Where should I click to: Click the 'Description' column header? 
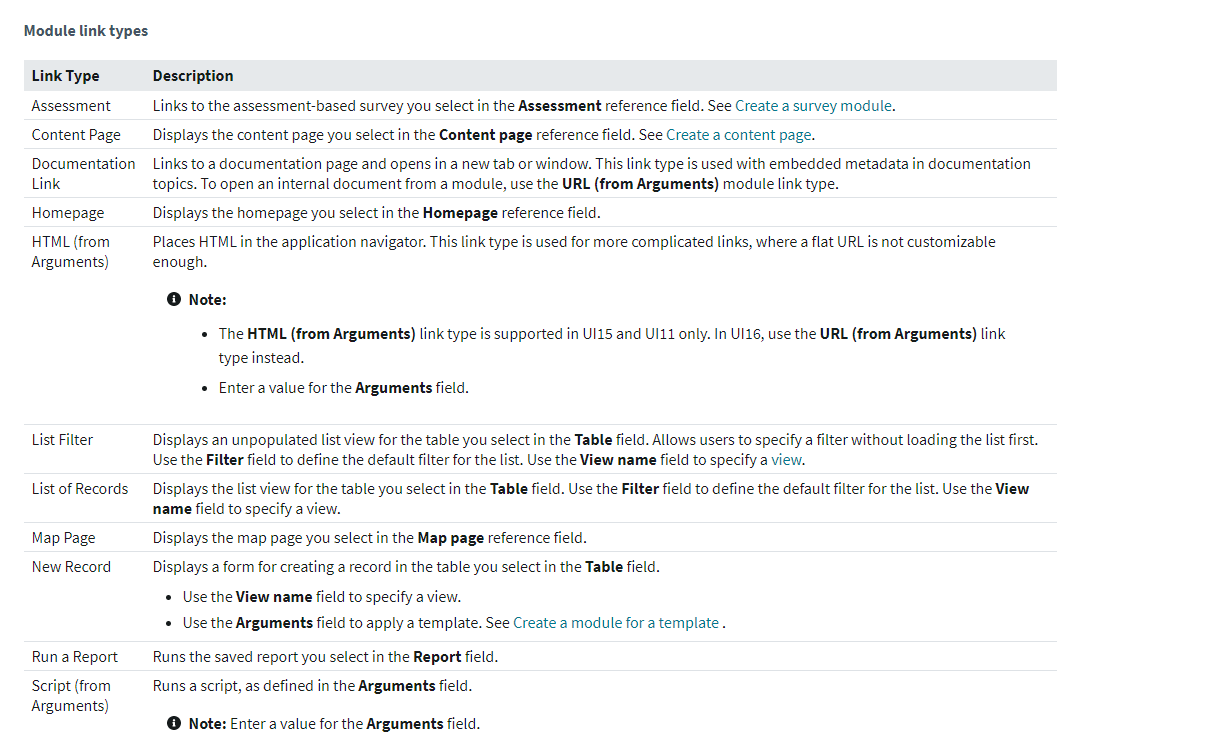pos(193,76)
